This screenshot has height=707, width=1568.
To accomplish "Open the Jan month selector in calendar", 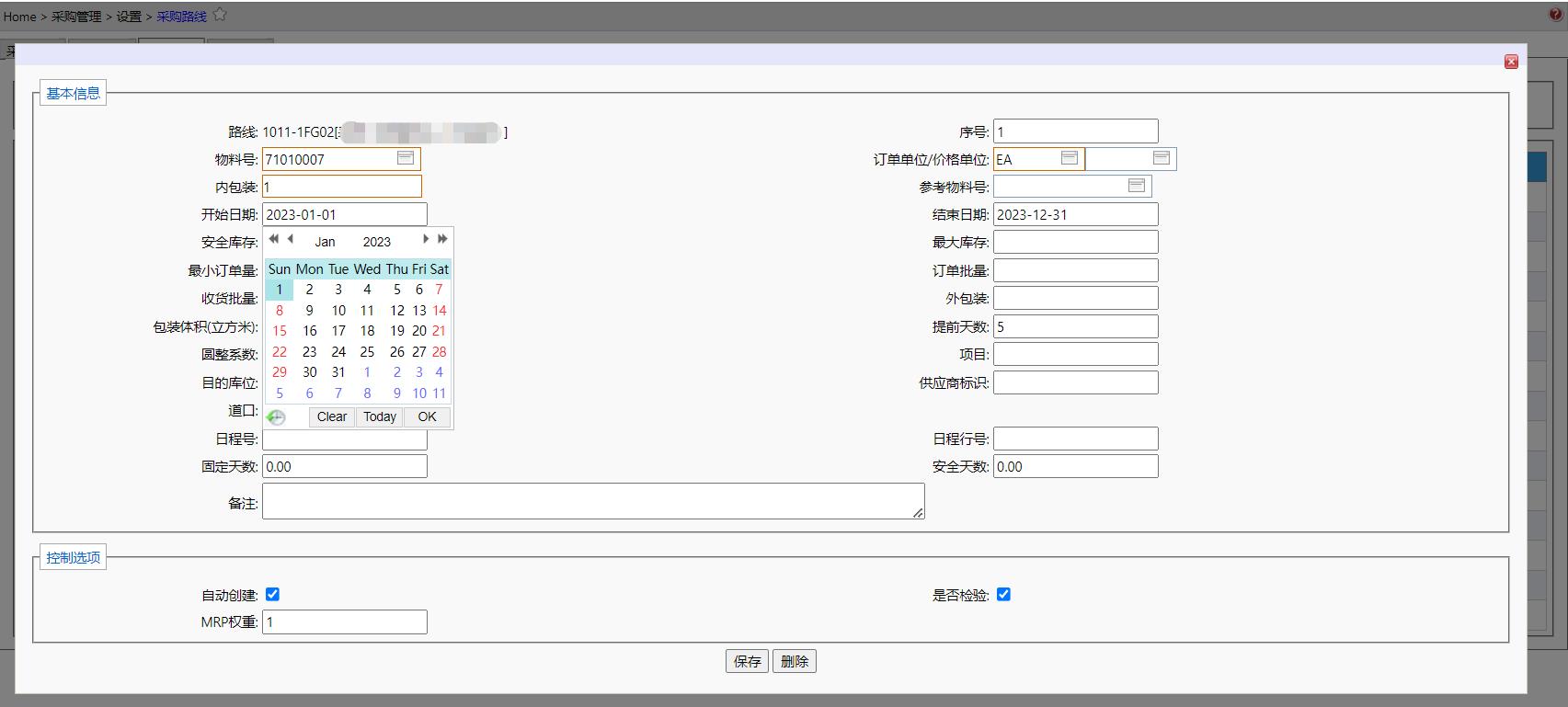I will point(325,242).
